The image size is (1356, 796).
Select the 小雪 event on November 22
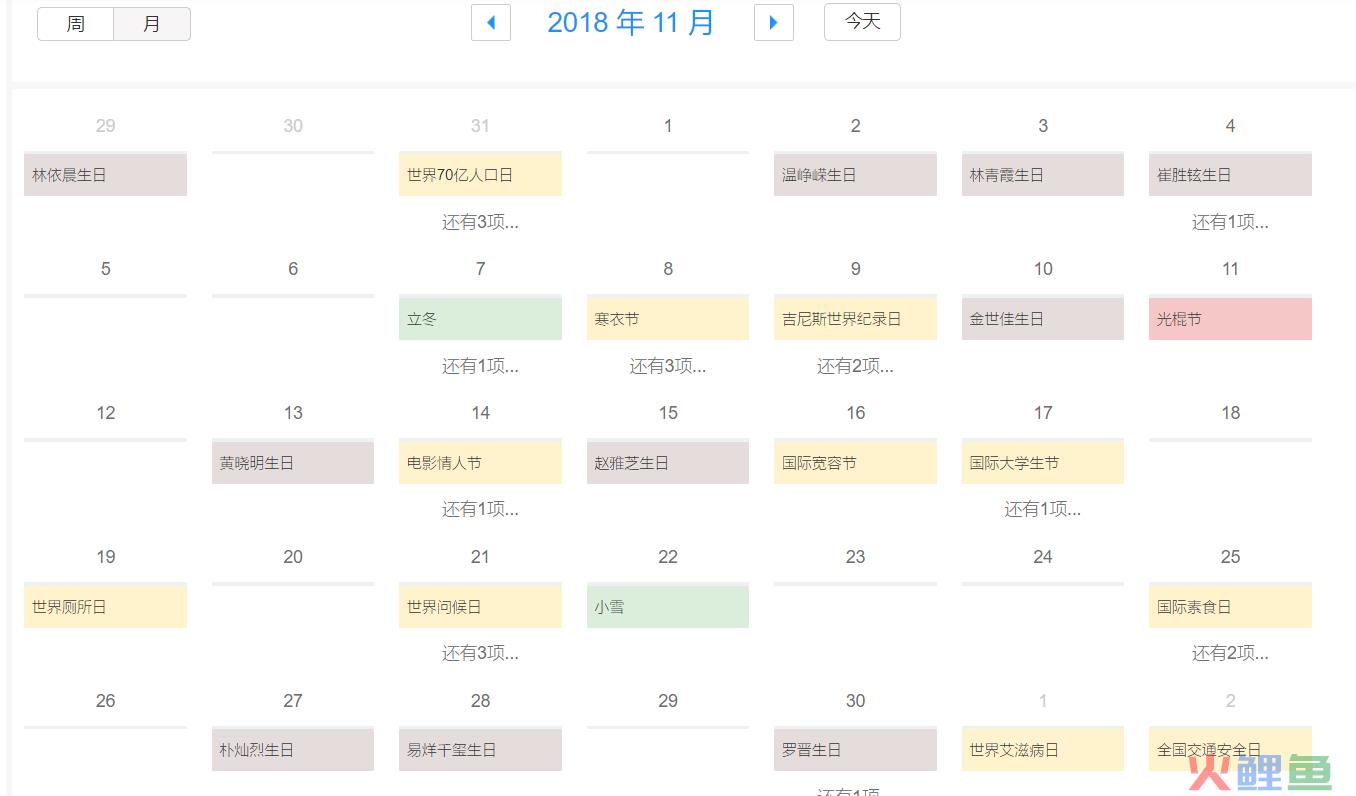667,606
